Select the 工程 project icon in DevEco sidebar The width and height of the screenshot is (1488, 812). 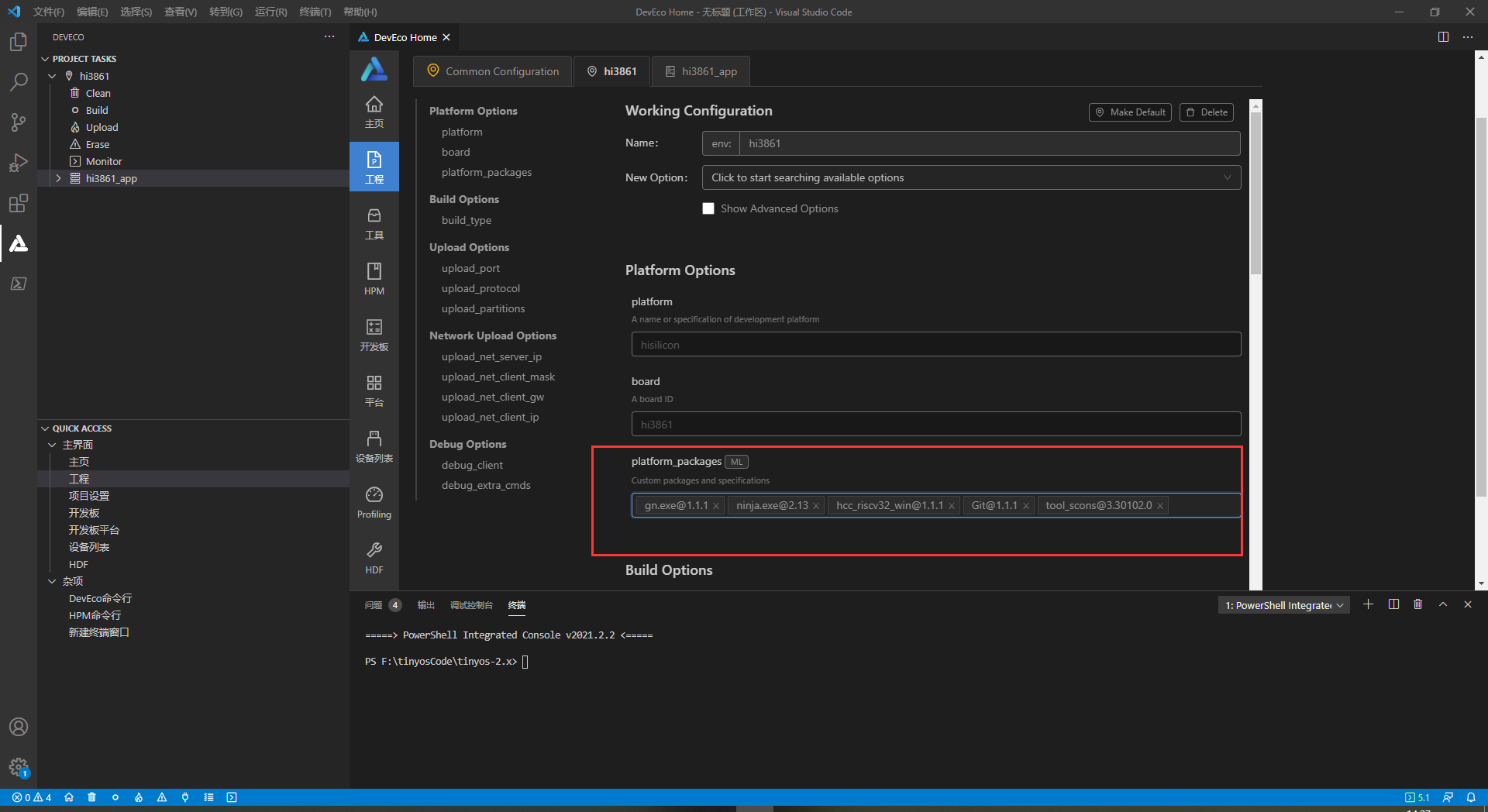point(374,167)
